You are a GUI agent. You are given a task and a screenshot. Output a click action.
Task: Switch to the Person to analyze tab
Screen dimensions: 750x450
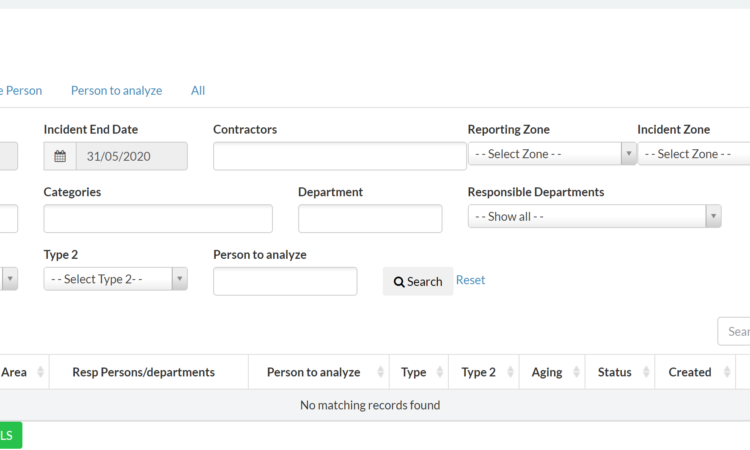tap(116, 90)
